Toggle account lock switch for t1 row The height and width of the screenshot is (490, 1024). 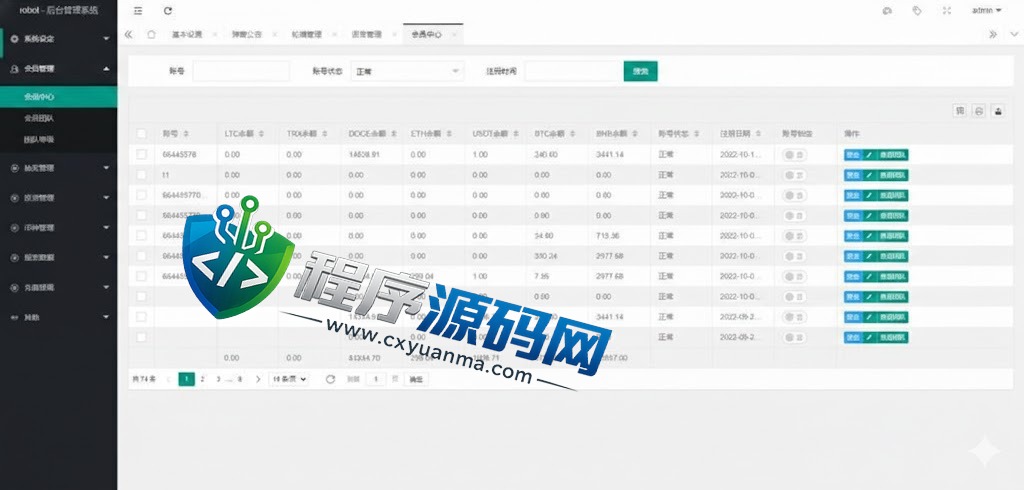[x=794, y=175]
